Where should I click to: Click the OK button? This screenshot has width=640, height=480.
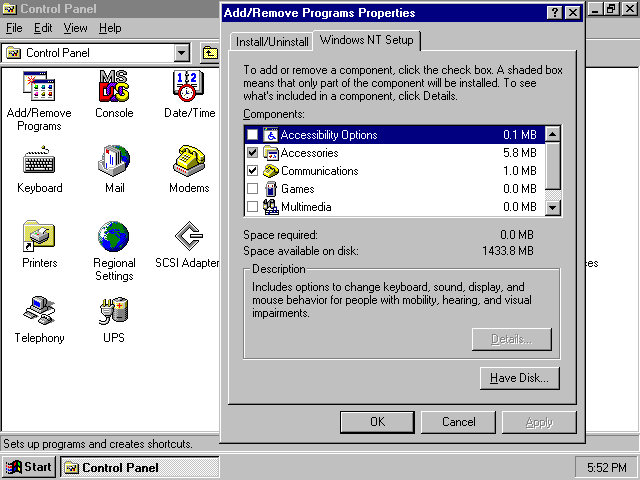pyautogui.click(x=377, y=422)
